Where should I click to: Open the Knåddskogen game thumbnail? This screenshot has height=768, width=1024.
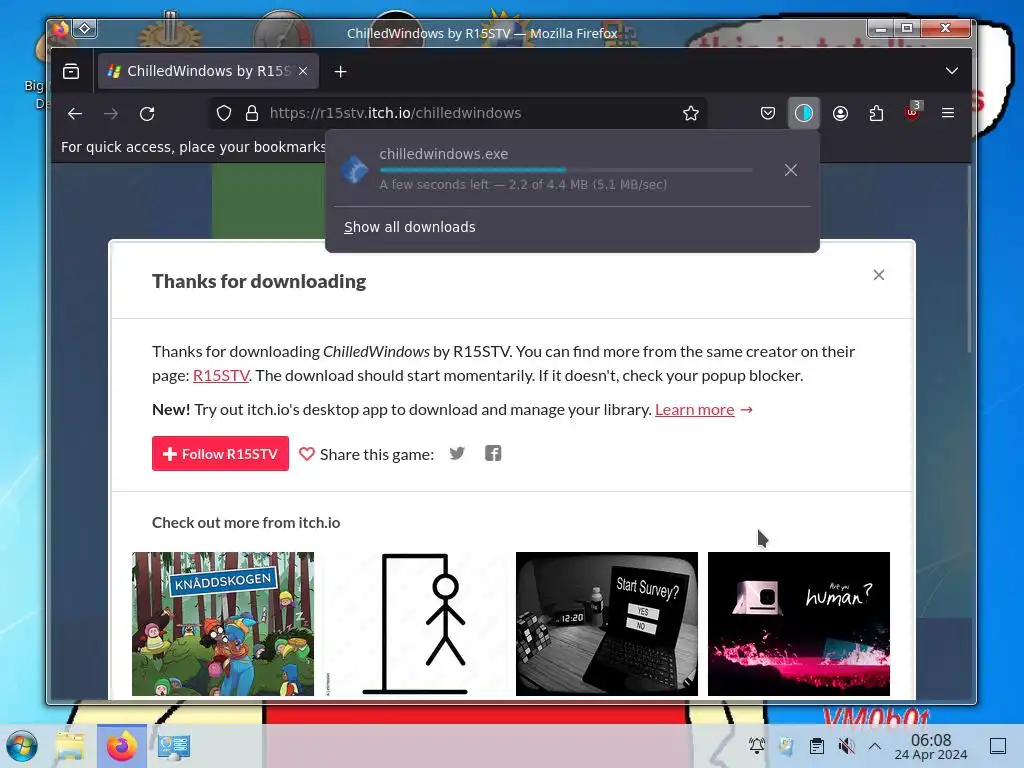pyautogui.click(x=223, y=624)
